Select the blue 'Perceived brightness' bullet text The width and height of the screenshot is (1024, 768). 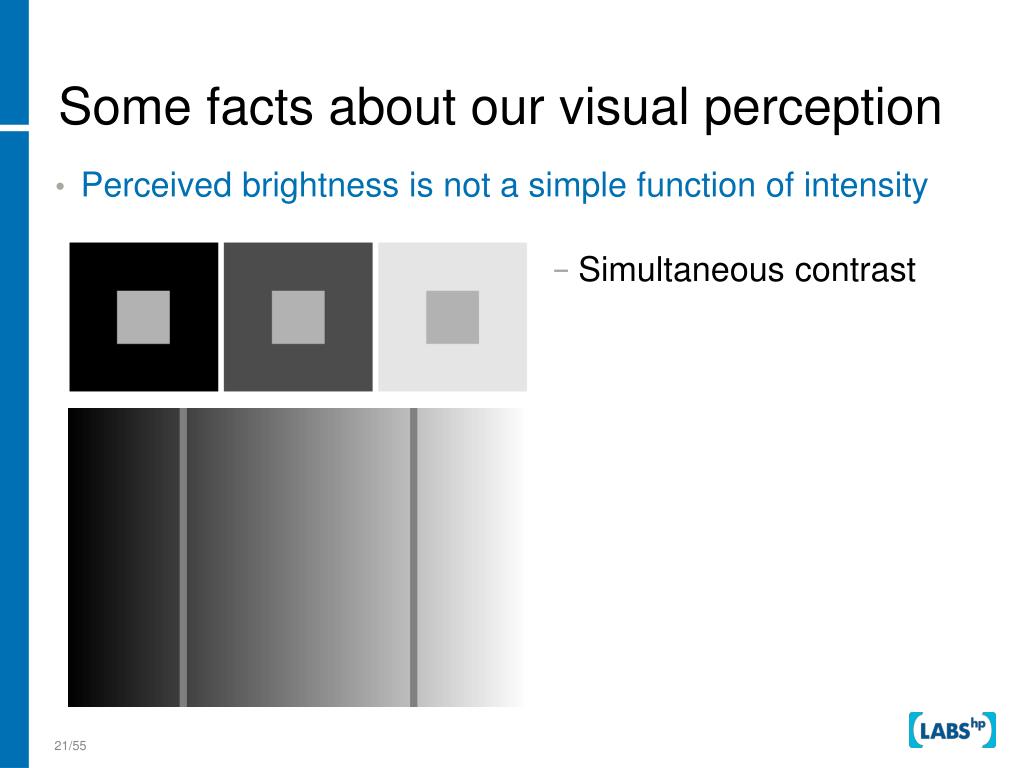point(504,185)
